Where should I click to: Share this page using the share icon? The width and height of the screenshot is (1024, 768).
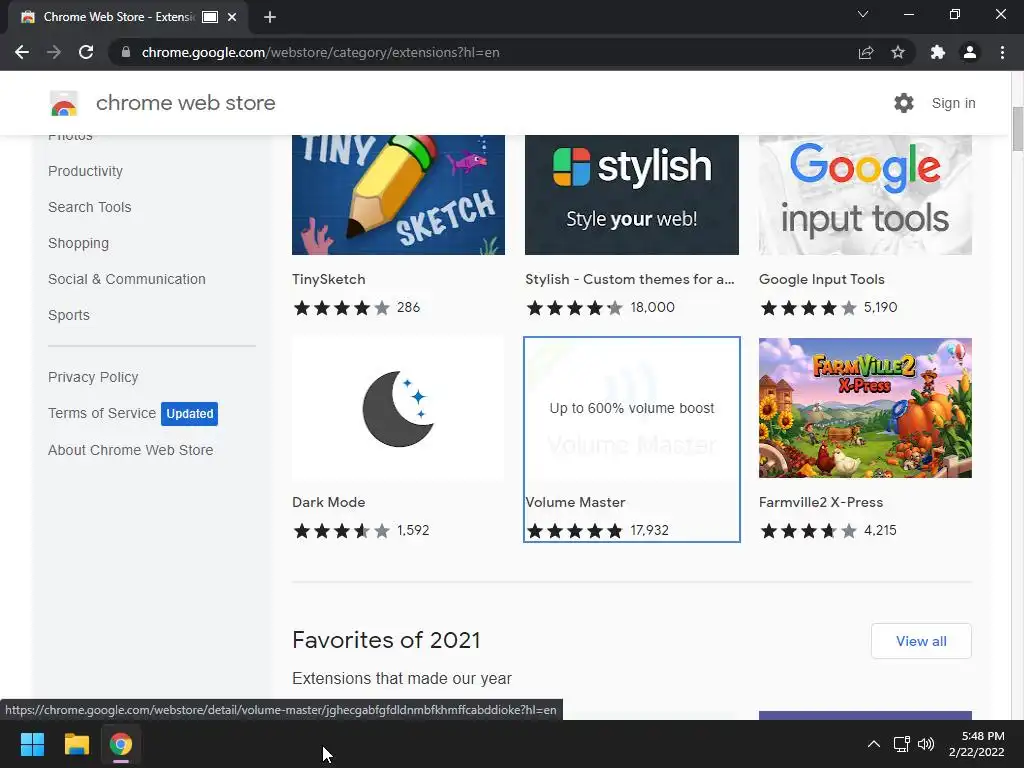click(866, 52)
